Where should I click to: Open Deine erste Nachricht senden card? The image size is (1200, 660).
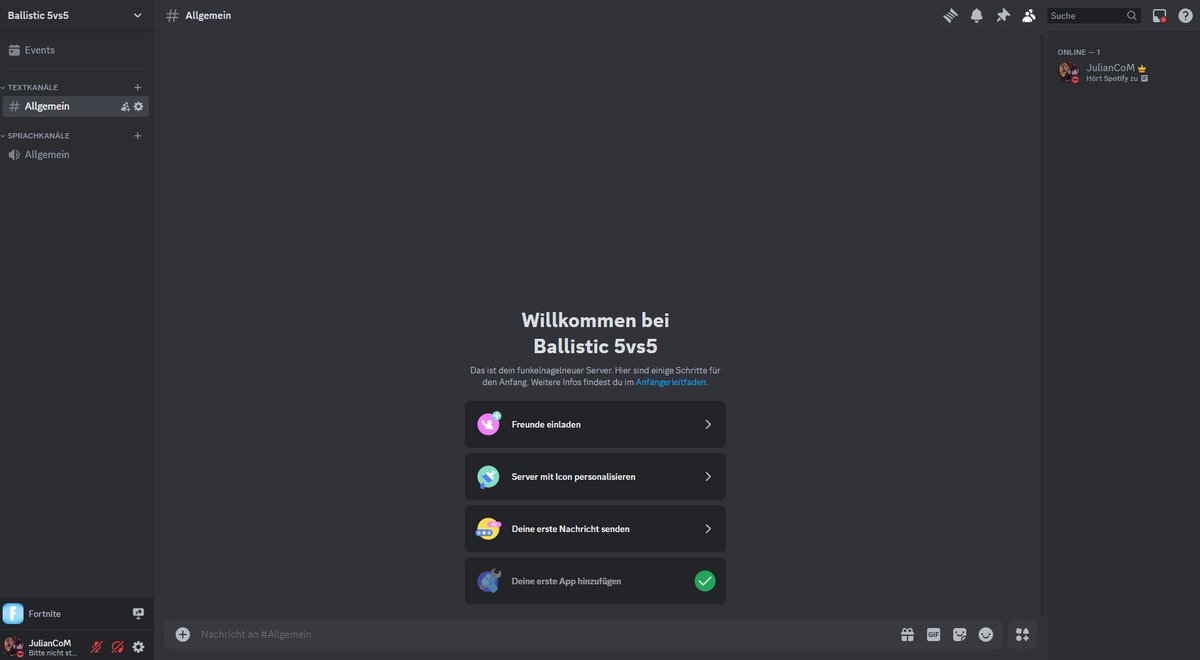[595, 528]
